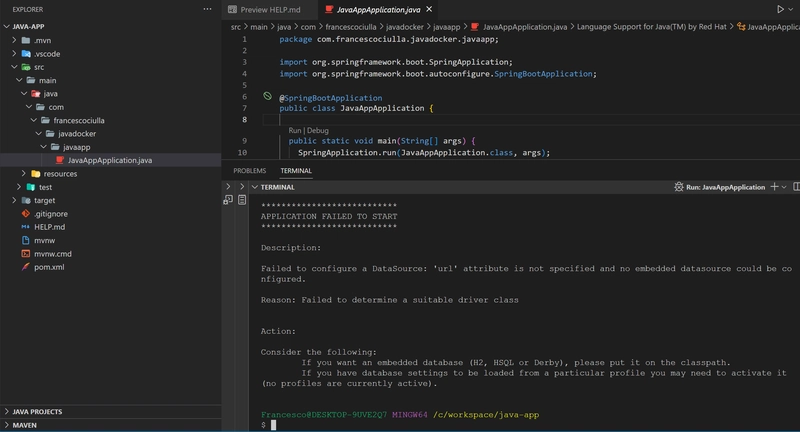This screenshot has width=800, height=432.
Task: Switch to the Preview HELP.md tab
Action: (269, 9)
